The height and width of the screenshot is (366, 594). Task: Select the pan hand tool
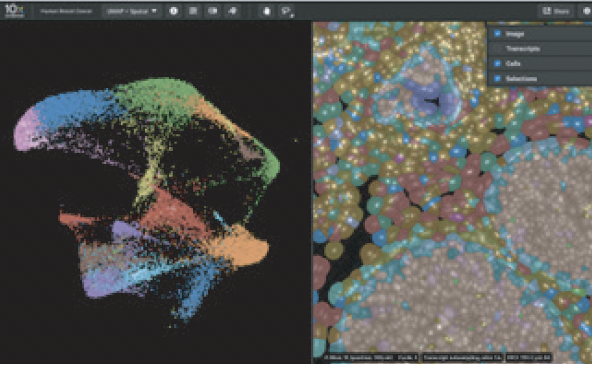[267, 11]
